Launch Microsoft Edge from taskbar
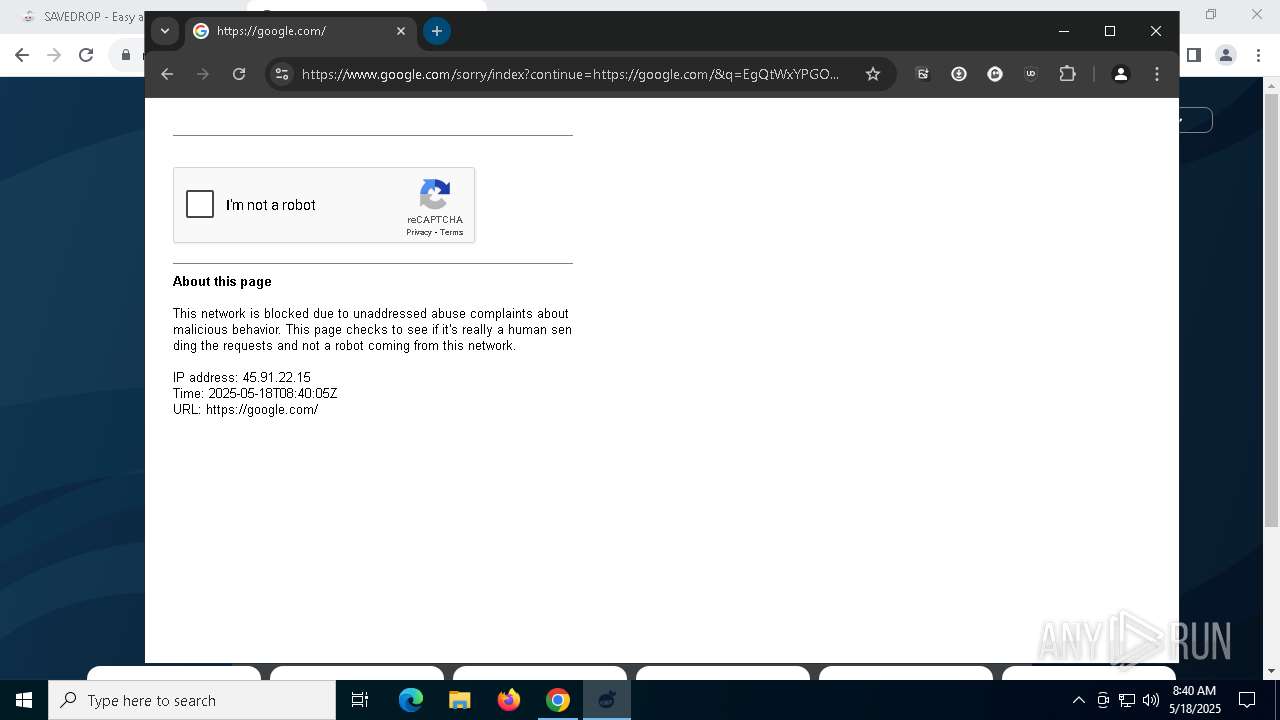Screen dimensions: 1280x720 (x=411, y=700)
